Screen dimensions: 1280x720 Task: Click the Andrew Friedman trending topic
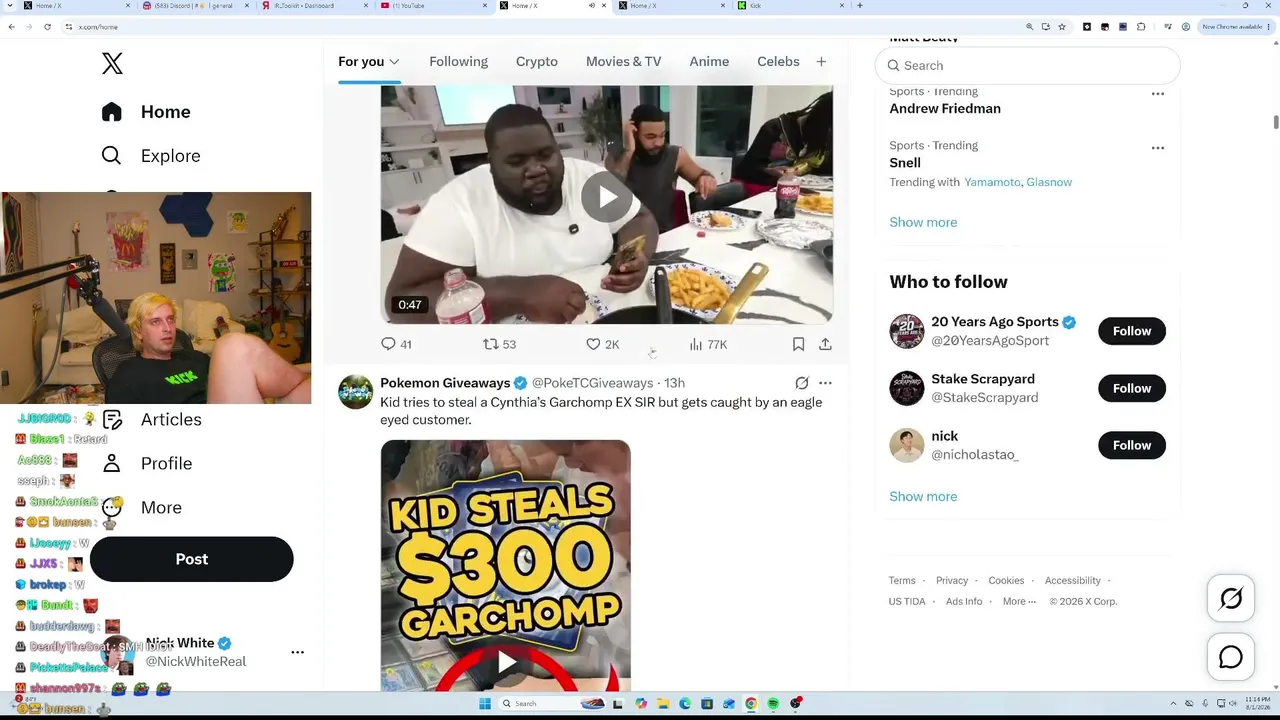coord(945,109)
